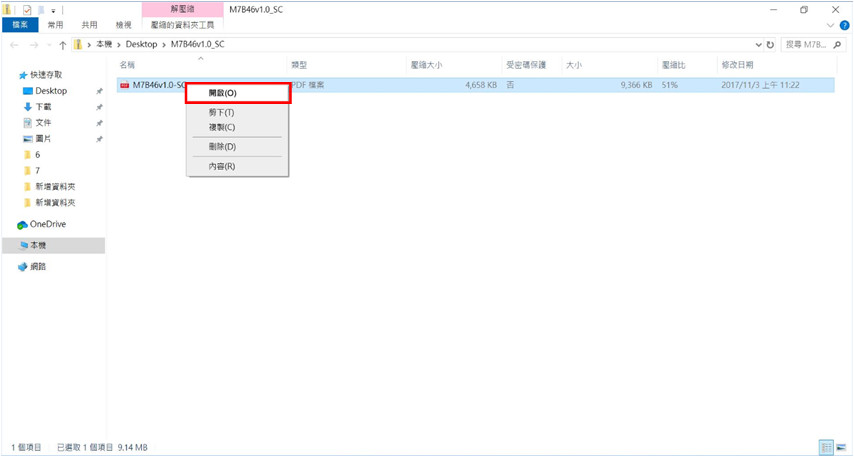Choose 複製(C) in the context menu
Image resolution: width=854 pixels, height=458 pixels.
[x=222, y=127]
